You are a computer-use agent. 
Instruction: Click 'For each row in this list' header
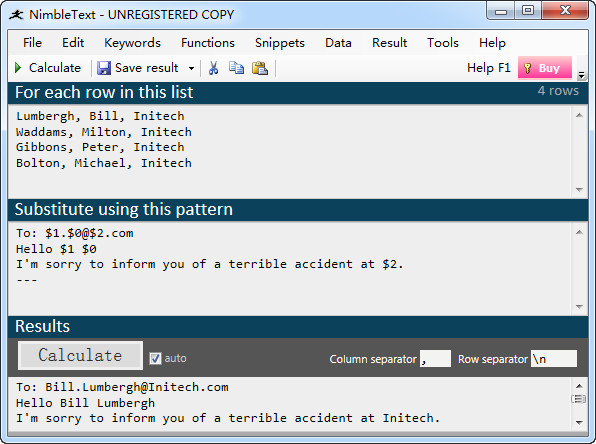pos(104,92)
